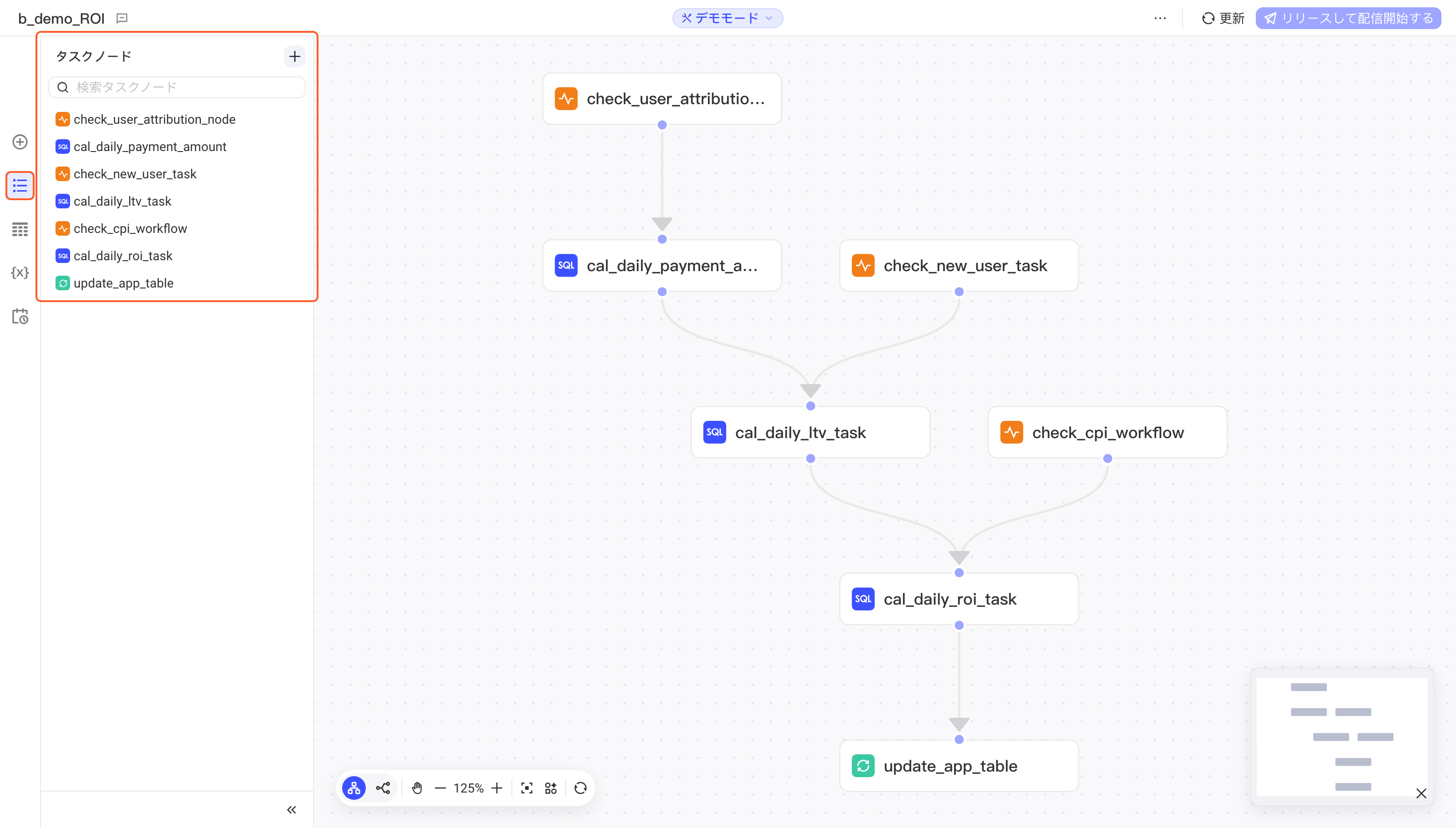The height and width of the screenshot is (828, 1456).
Task: Select check_cpi_workflow in the list
Action: click(177, 228)
